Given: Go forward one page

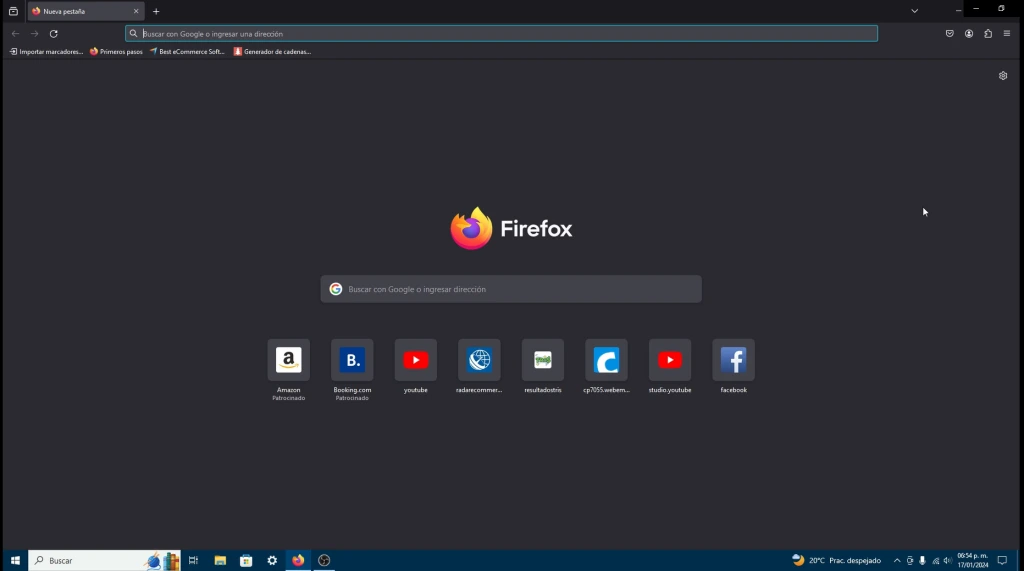Looking at the screenshot, I should pos(35,33).
